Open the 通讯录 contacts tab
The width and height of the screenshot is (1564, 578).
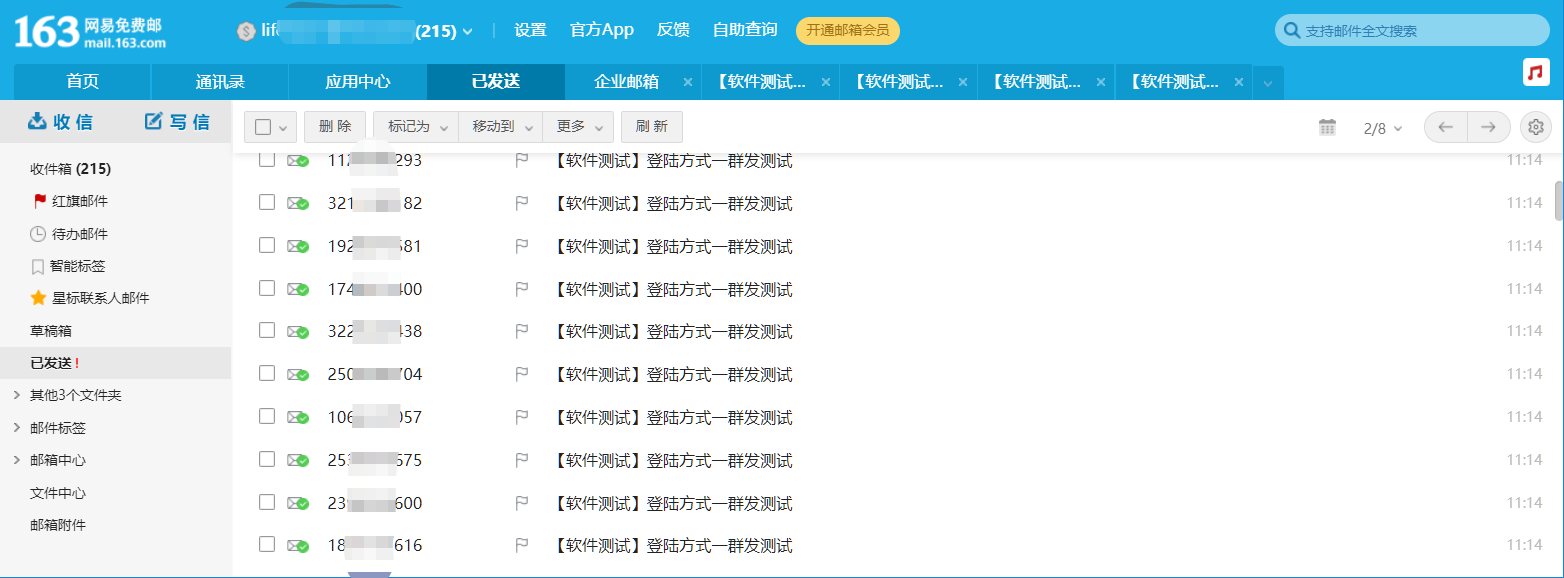click(x=219, y=81)
